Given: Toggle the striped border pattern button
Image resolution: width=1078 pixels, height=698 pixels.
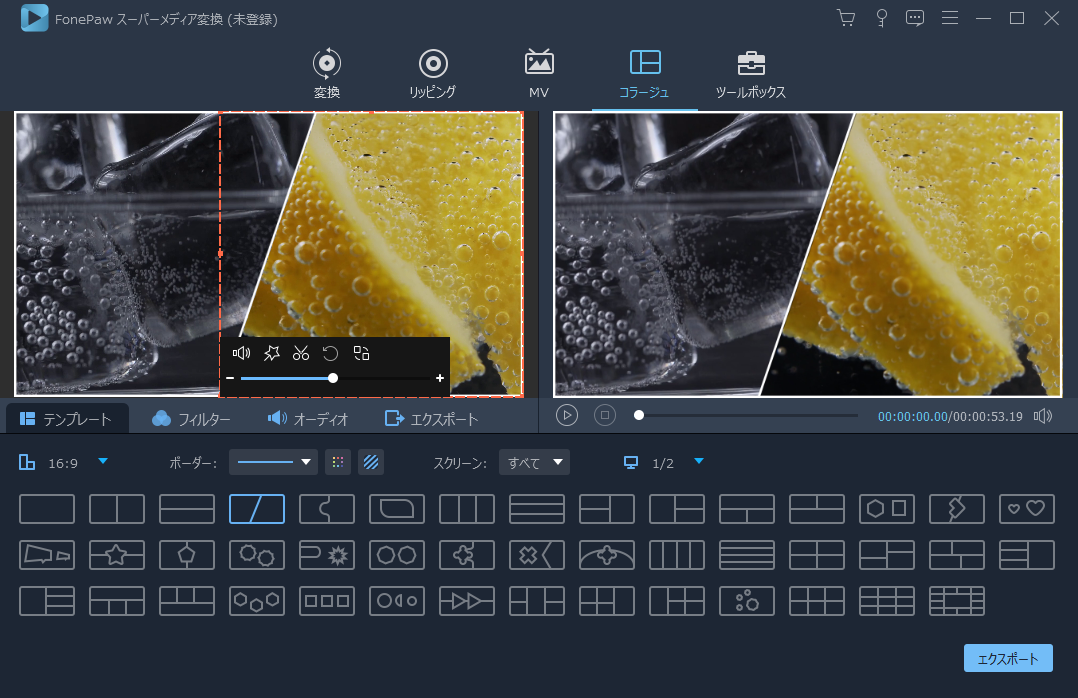Looking at the screenshot, I should pyautogui.click(x=371, y=462).
